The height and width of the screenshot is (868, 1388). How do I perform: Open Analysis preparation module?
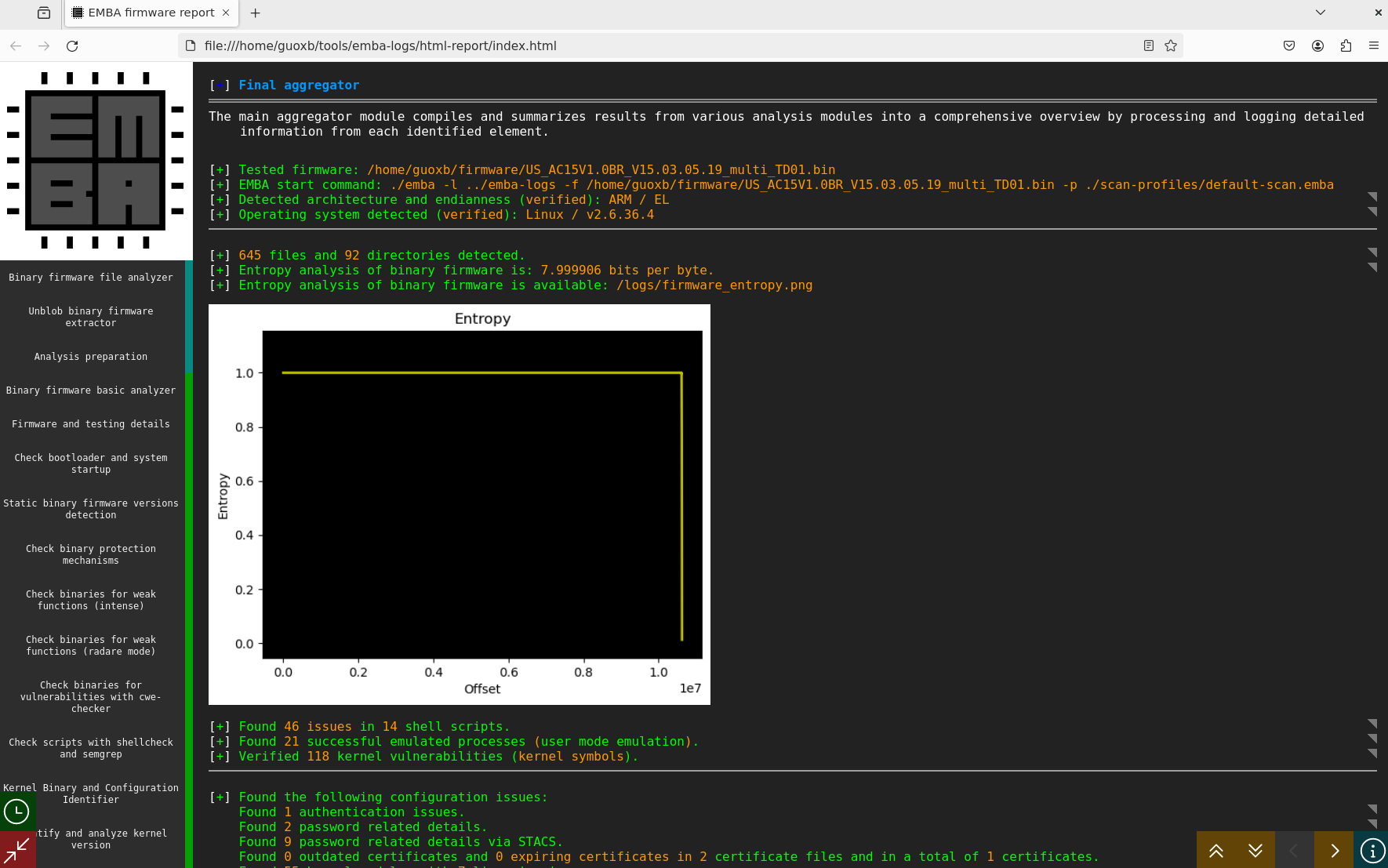click(x=91, y=357)
